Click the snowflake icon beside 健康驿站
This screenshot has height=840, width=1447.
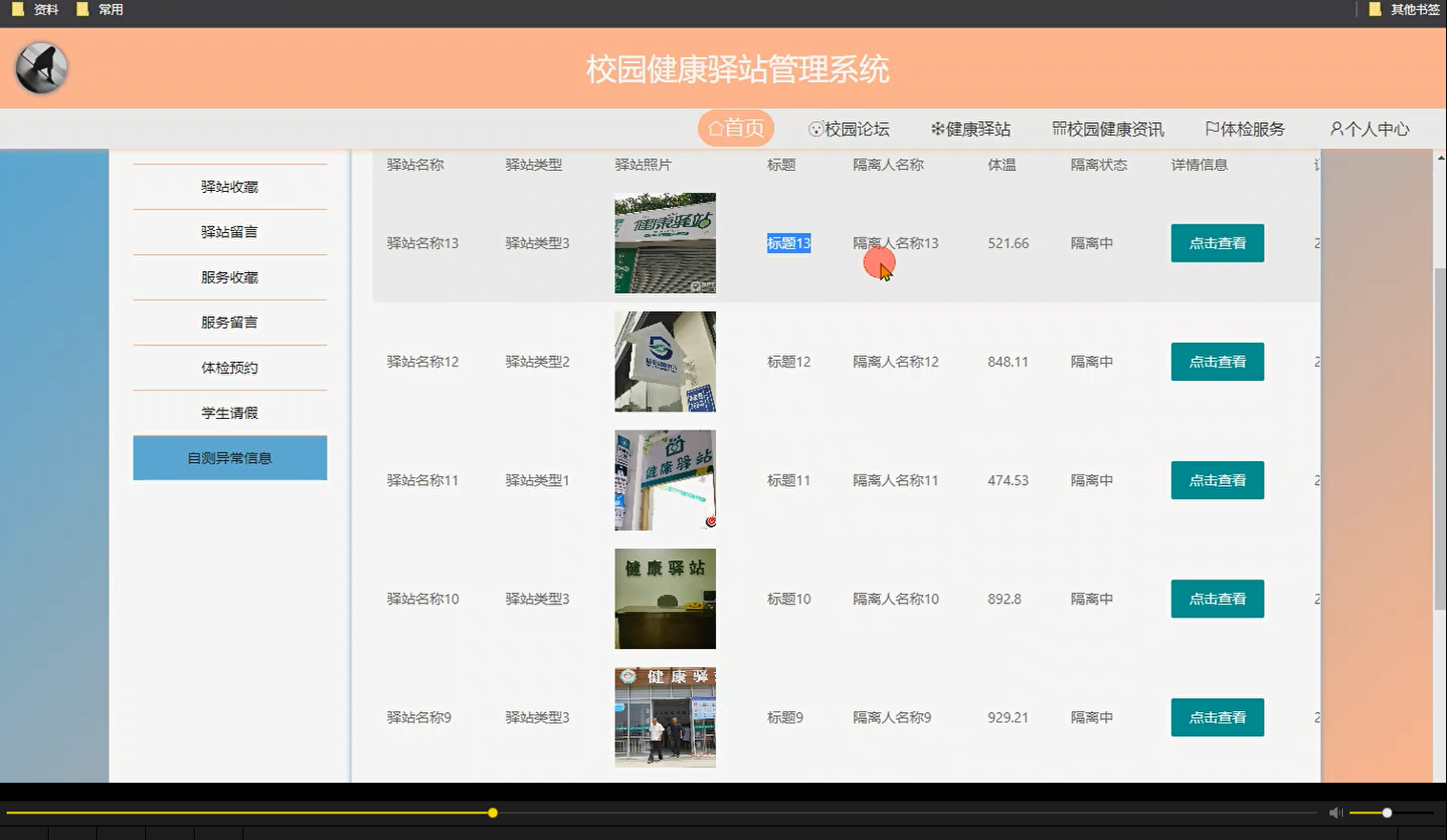[936, 128]
